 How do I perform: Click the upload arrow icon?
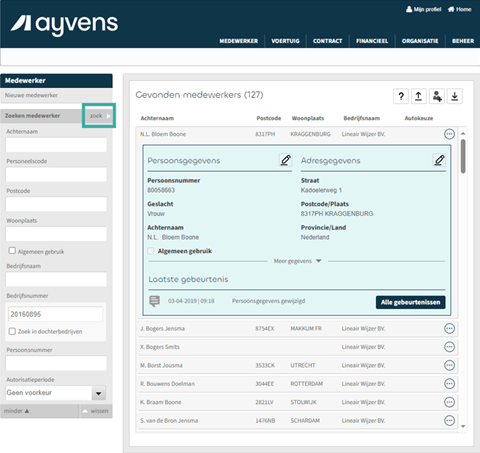419,97
